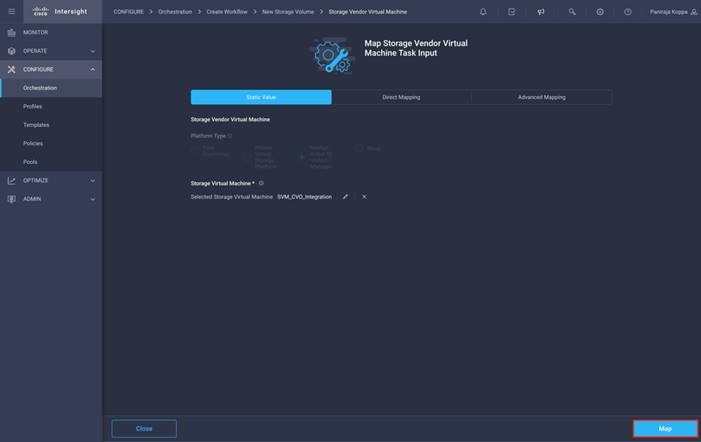
Task: Expand the Operate menu chevron
Action: pyautogui.click(x=93, y=51)
